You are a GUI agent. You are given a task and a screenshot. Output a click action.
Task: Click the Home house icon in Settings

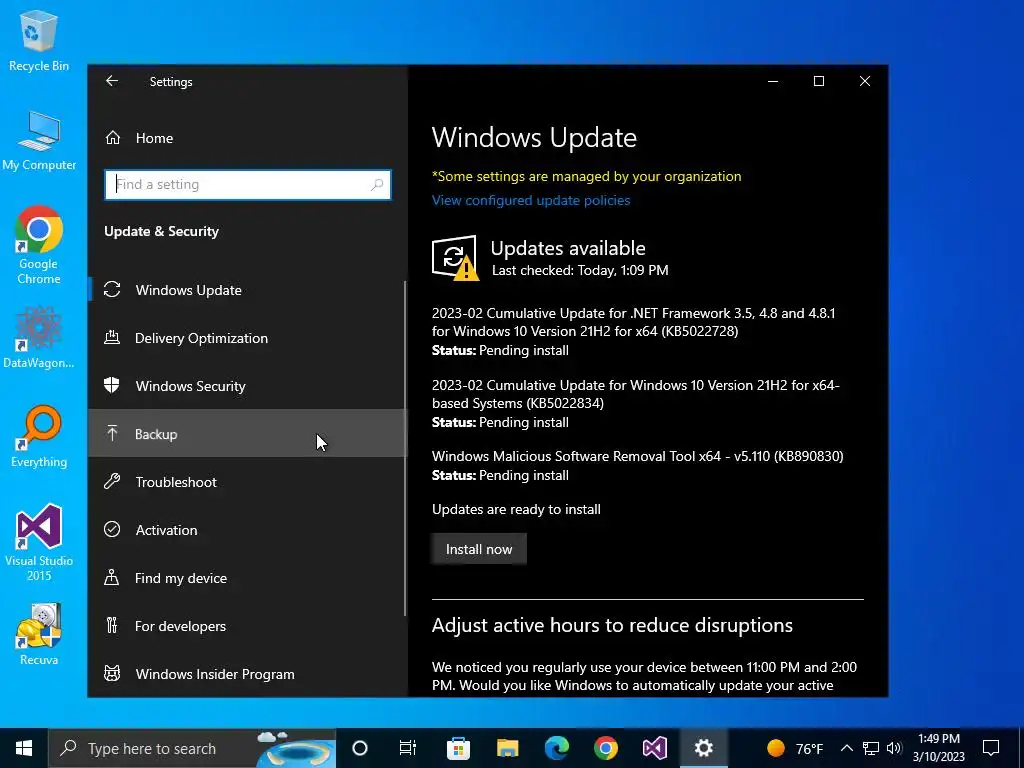click(113, 138)
